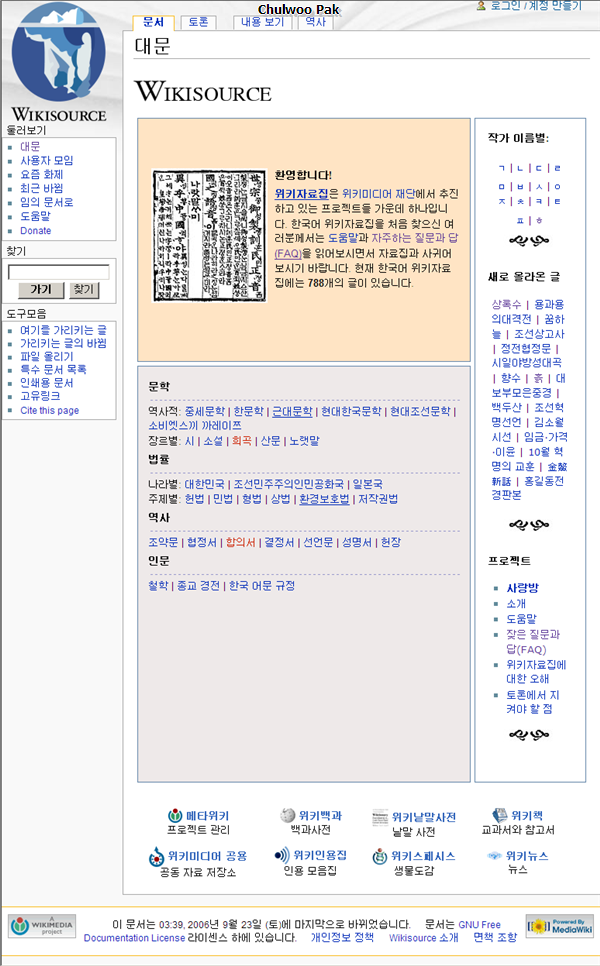
Task: Open 가리키는 글의 바뀜 link
Action: pos(63,343)
